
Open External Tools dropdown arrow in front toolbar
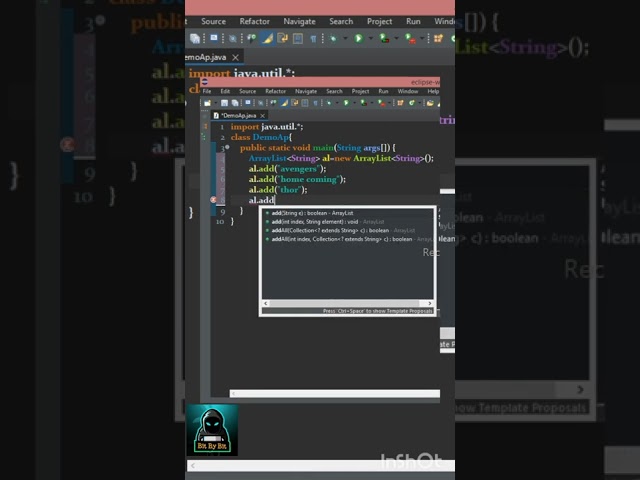(389, 103)
